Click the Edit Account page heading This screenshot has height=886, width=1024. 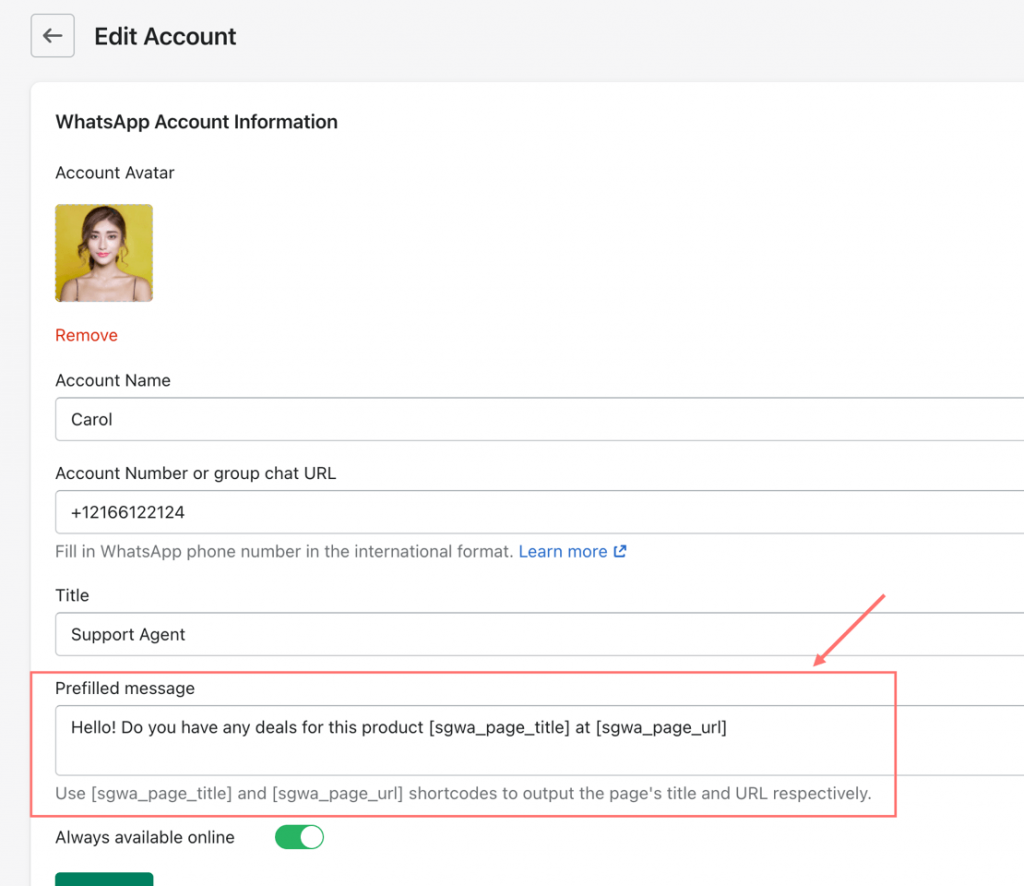click(165, 37)
